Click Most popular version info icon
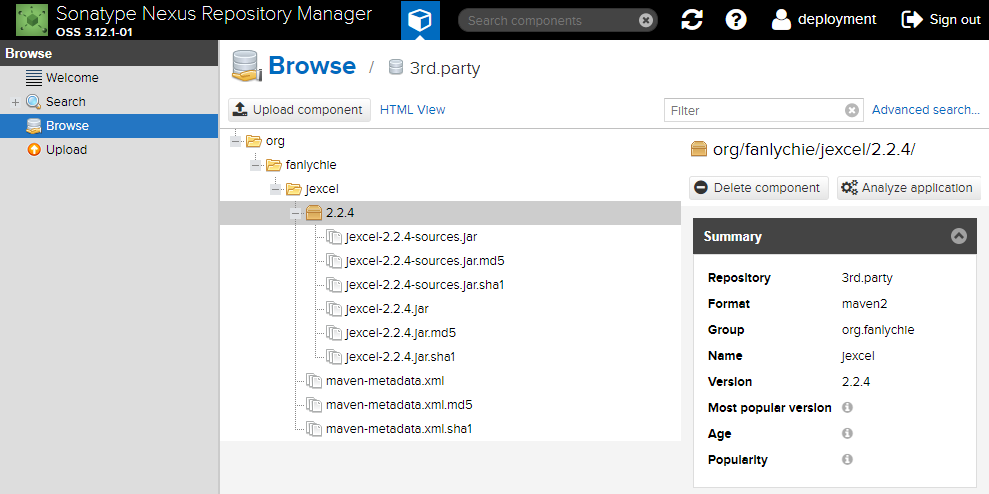The width and height of the screenshot is (989, 494). (x=848, y=408)
